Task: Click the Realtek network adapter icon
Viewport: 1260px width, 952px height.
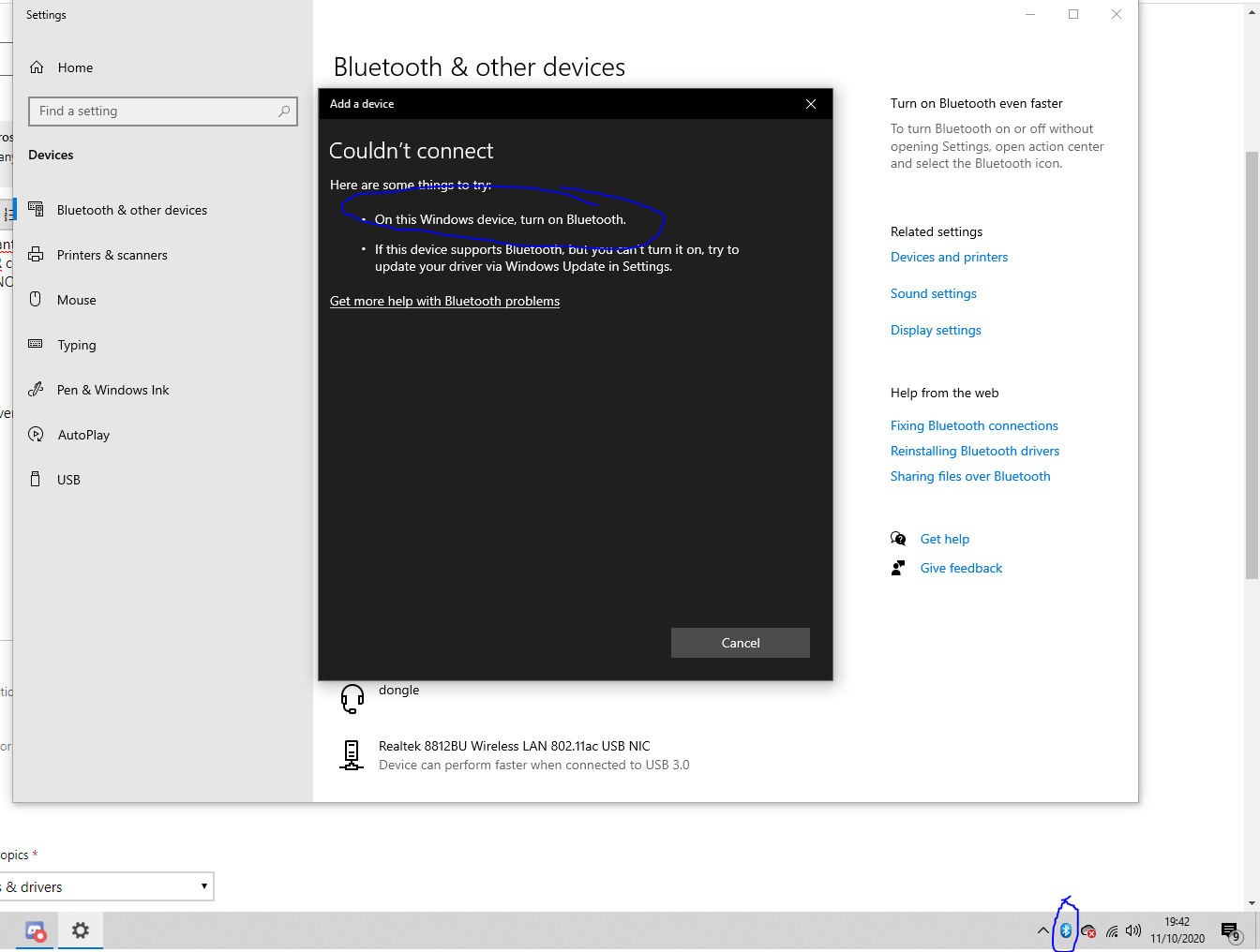Action: click(352, 755)
